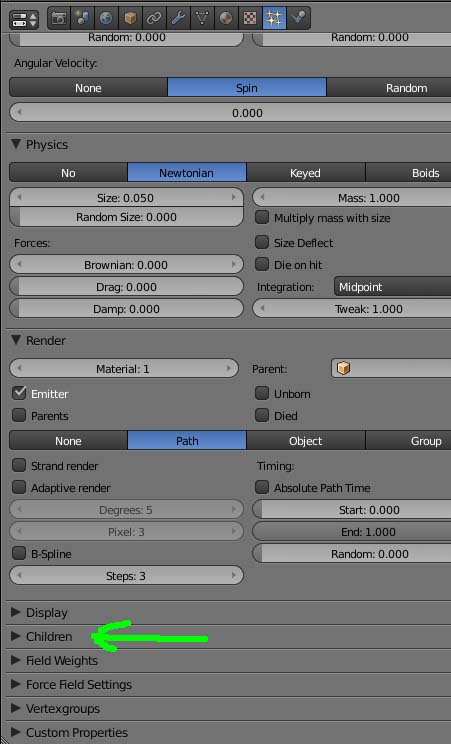Image resolution: width=451 pixels, height=744 pixels.
Task: Collapse the Render panel
Action: click(x=16, y=340)
